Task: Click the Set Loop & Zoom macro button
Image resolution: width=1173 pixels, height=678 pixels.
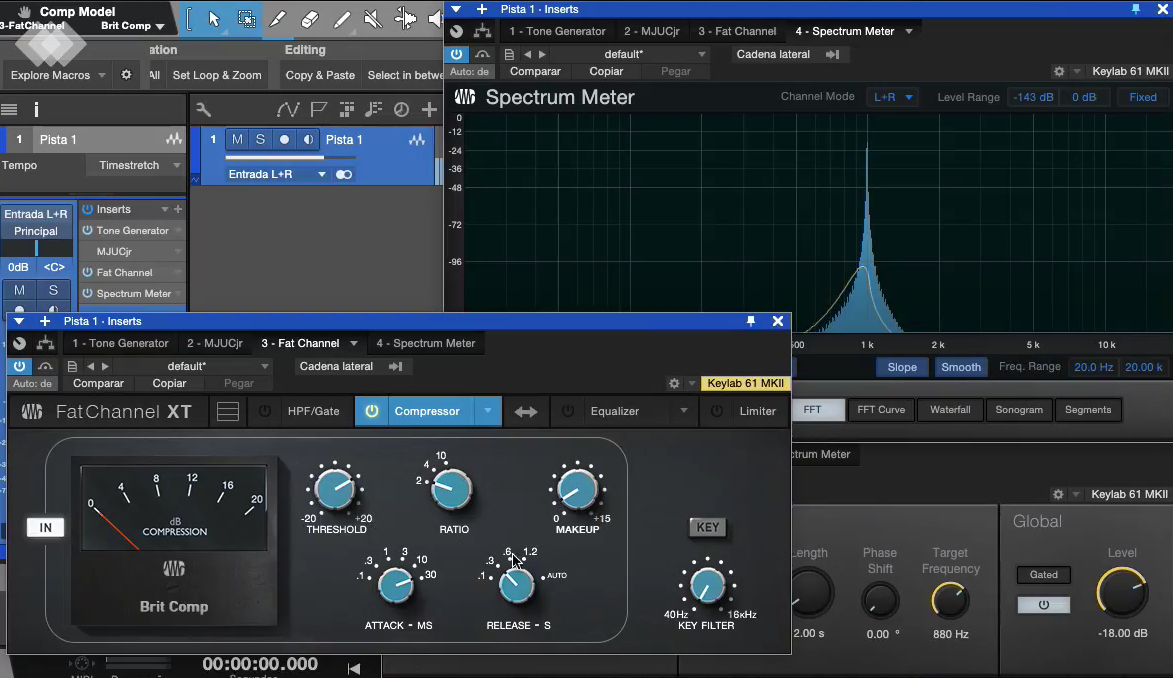Action: point(217,75)
